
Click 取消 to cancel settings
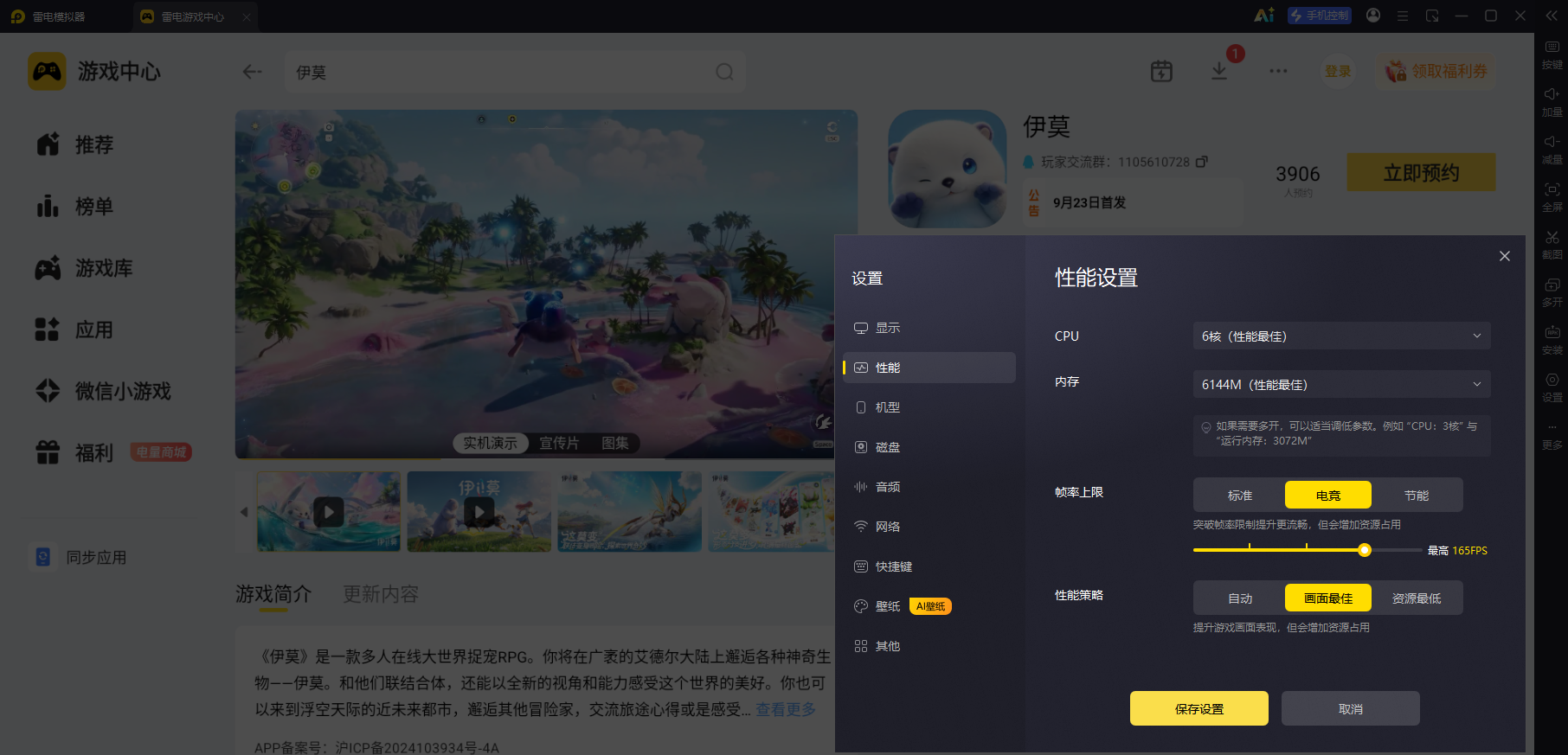click(x=1351, y=708)
